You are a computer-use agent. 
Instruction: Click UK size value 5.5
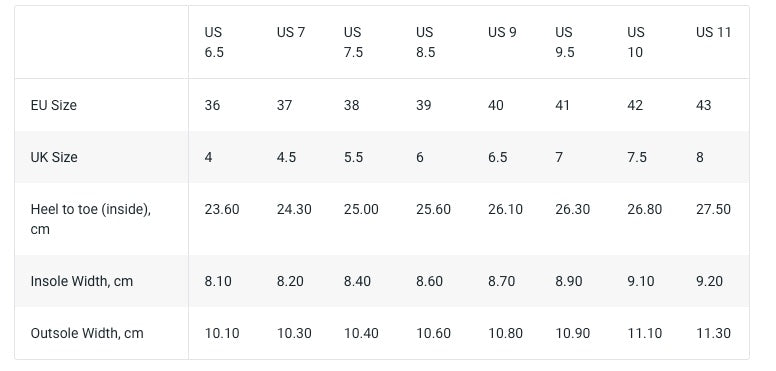pos(353,157)
